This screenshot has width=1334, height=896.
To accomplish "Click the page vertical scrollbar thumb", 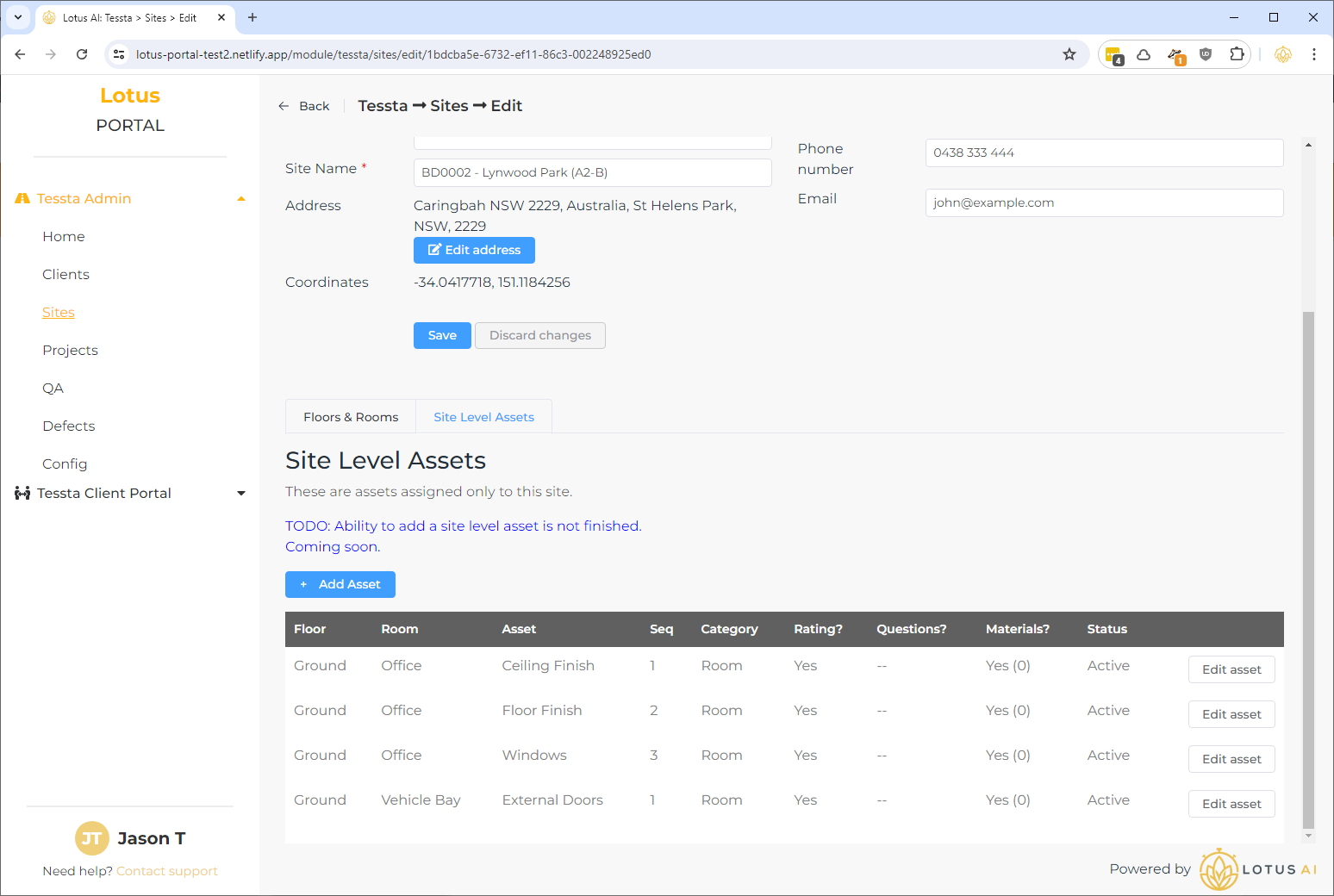I will 1308,569.
